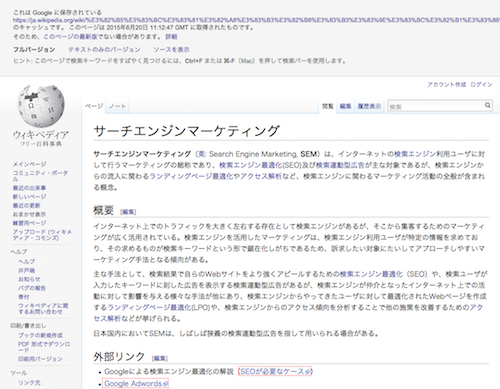This screenshot has width=500, height=389.
Task: Open the 履歴表示 history tab
Action: click(x=369, y=106)
